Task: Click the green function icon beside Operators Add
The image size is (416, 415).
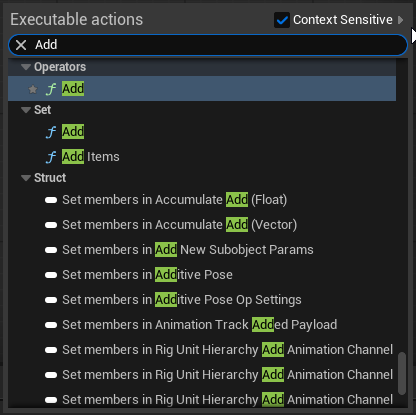Action: click(x=51, y=89)
